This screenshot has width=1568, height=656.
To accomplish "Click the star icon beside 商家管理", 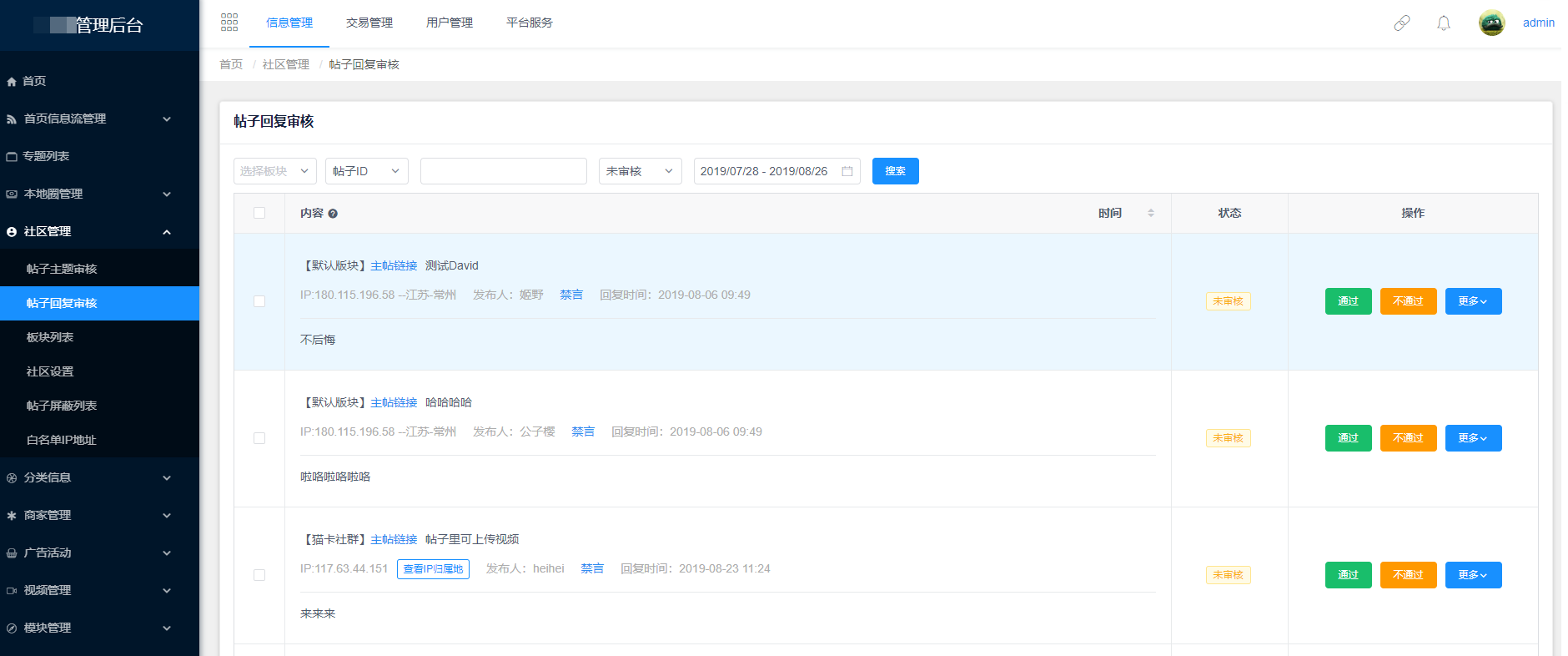I will pos(12,516).
